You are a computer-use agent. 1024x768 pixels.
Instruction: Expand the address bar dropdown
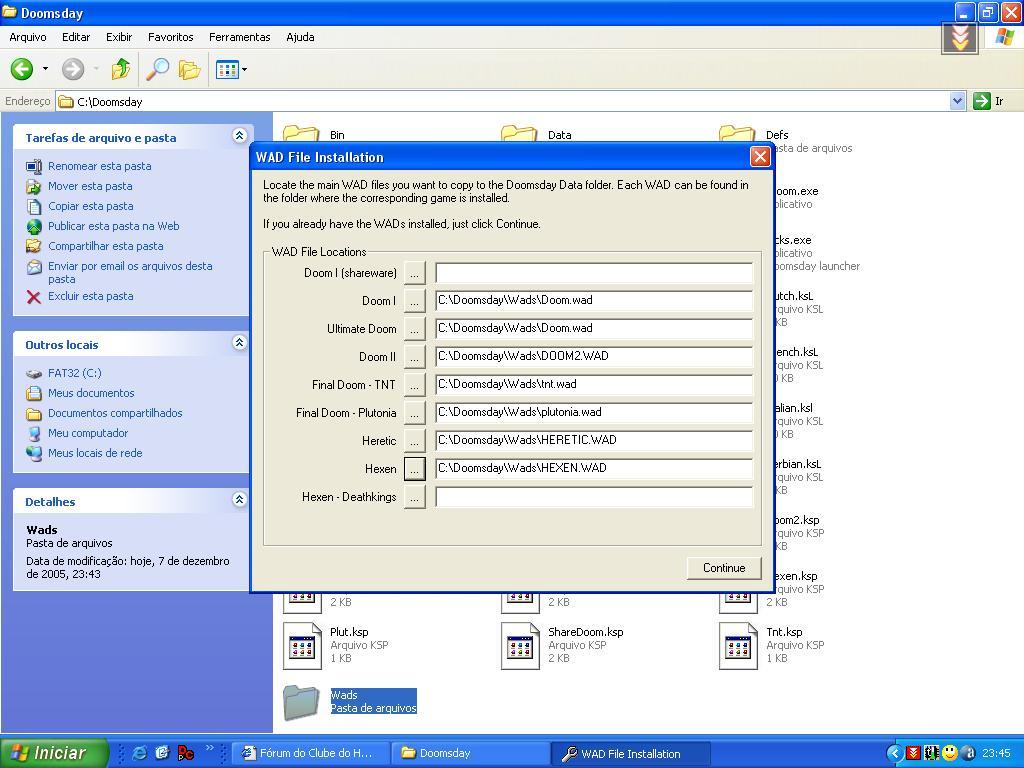(957, 101)
